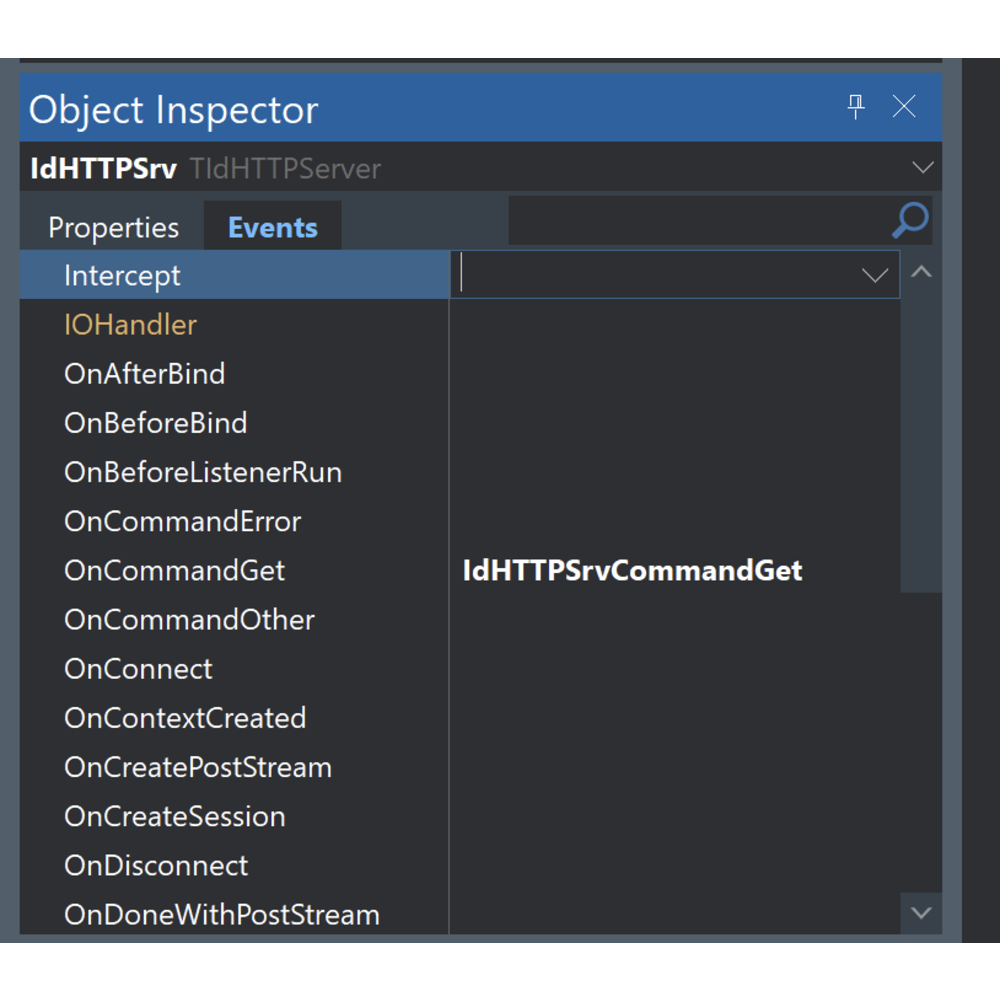Open the component selector dropdown
The height and width of the screenshot is (1000, 1000).
(x=922, y=167)
